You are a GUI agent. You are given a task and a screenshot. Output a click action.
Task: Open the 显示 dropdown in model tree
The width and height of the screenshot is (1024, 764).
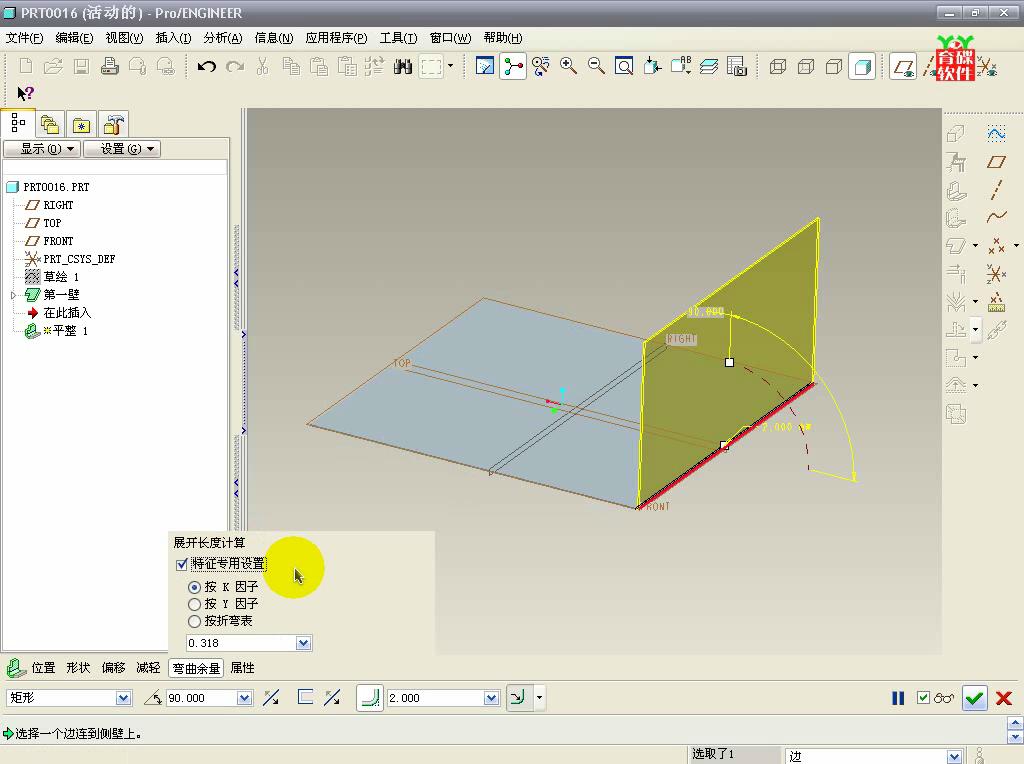click(x=42, y=149)
